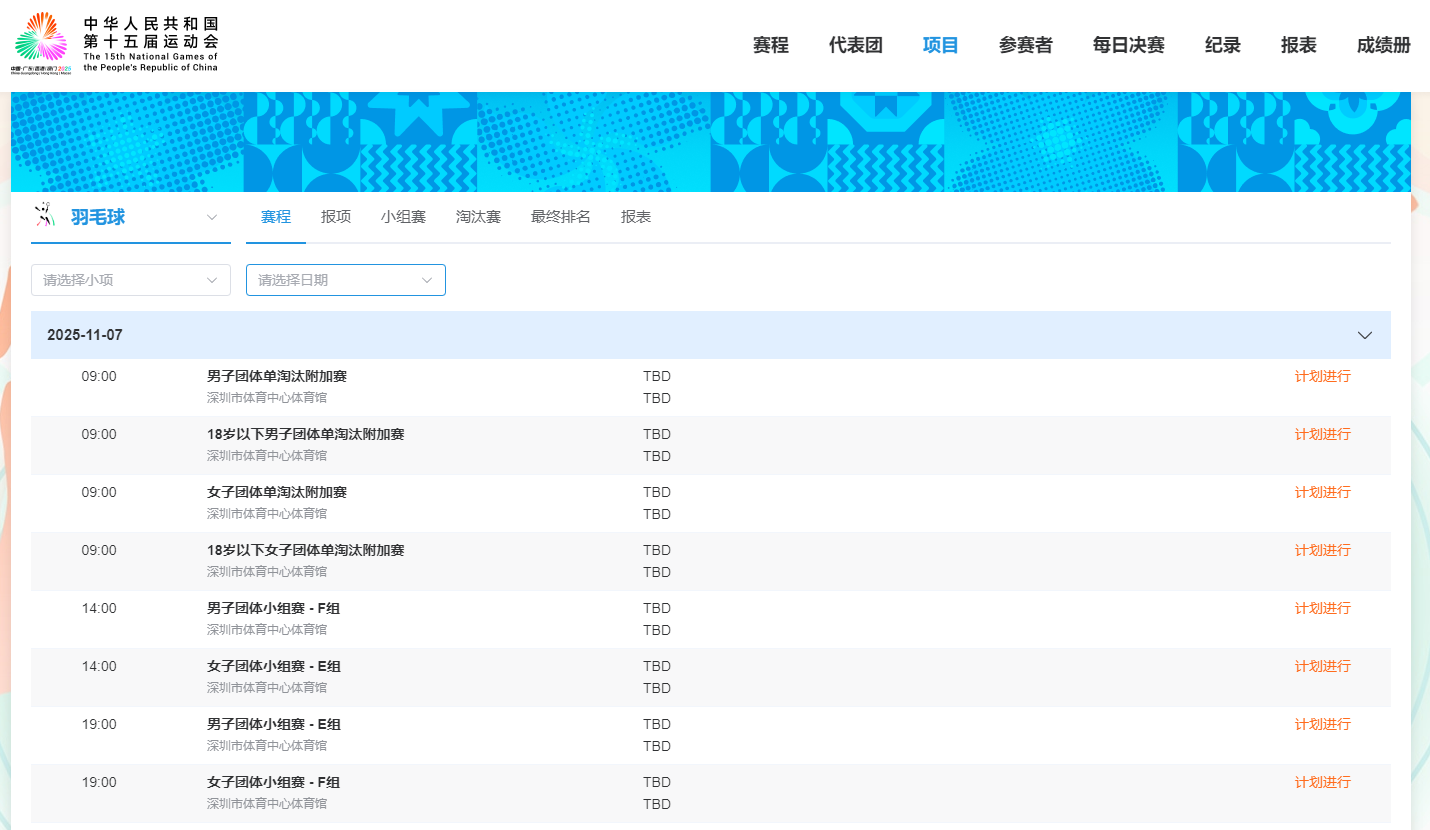
Task: Go to 代表团 in the top menu
Action: point(855,45)
